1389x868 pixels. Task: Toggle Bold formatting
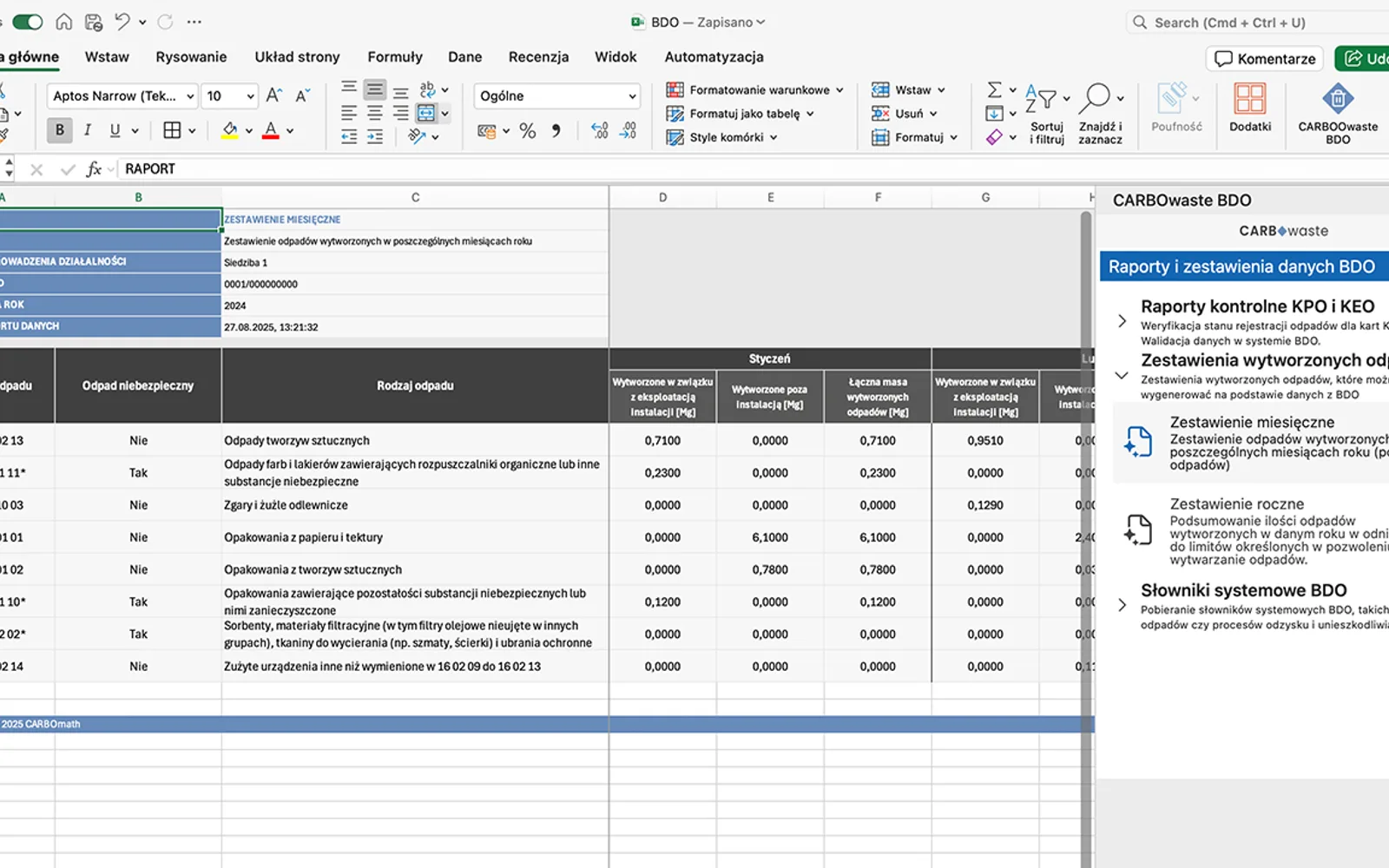pyautogui.click(x=60, y=130)
